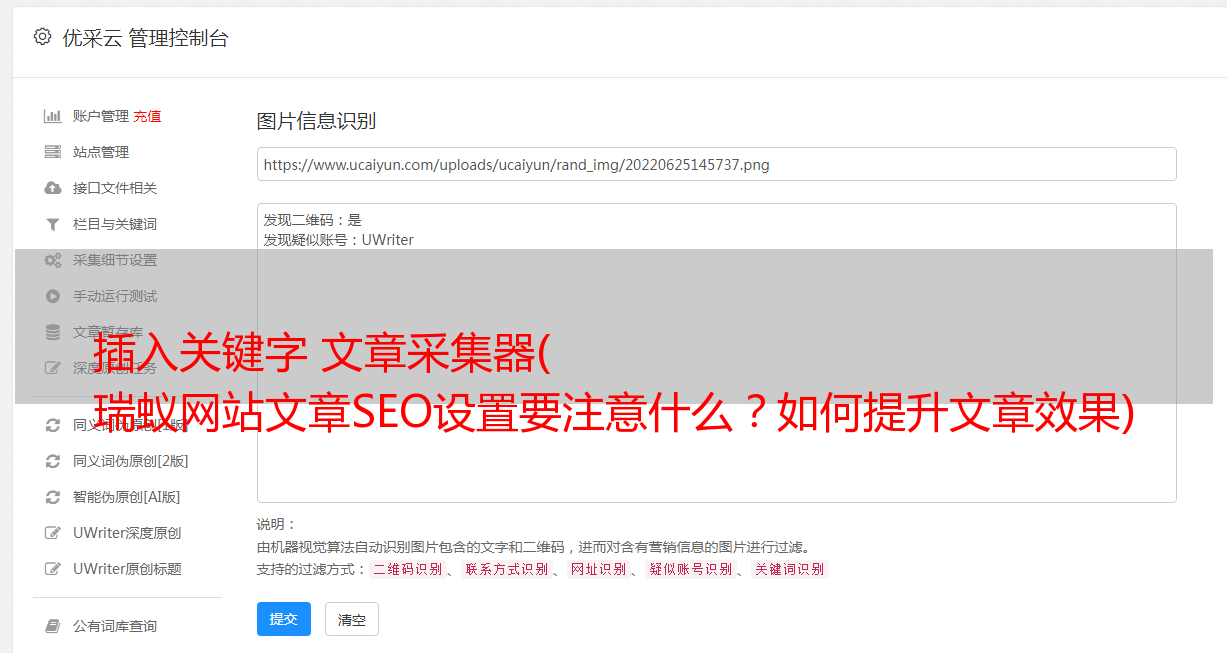The height and width of the screenshot is (653, 1227).
Task: Click the 图片信息识别 heading
Action: [x=316, y=121]
